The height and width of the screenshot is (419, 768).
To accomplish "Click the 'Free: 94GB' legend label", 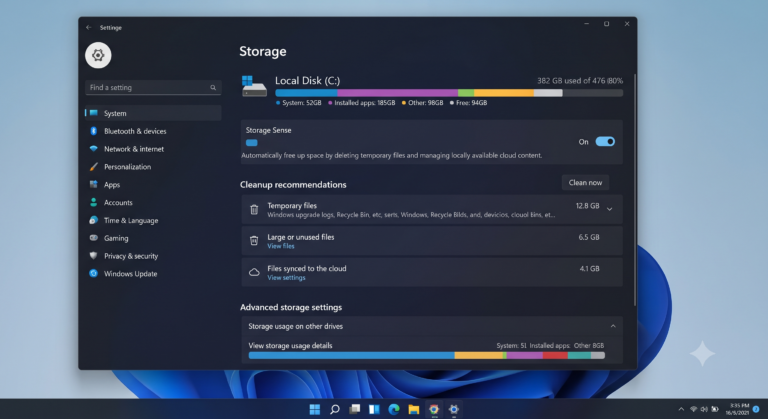I will pos(471,103).
